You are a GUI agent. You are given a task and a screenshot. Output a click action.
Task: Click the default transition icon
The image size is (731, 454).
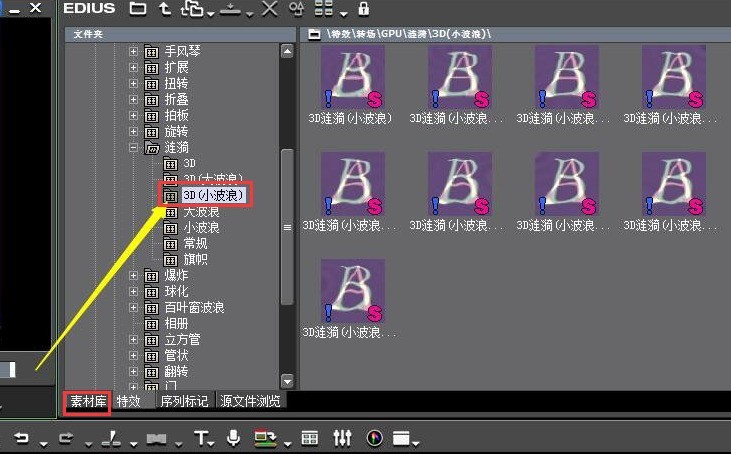click(x=157, y=439)
